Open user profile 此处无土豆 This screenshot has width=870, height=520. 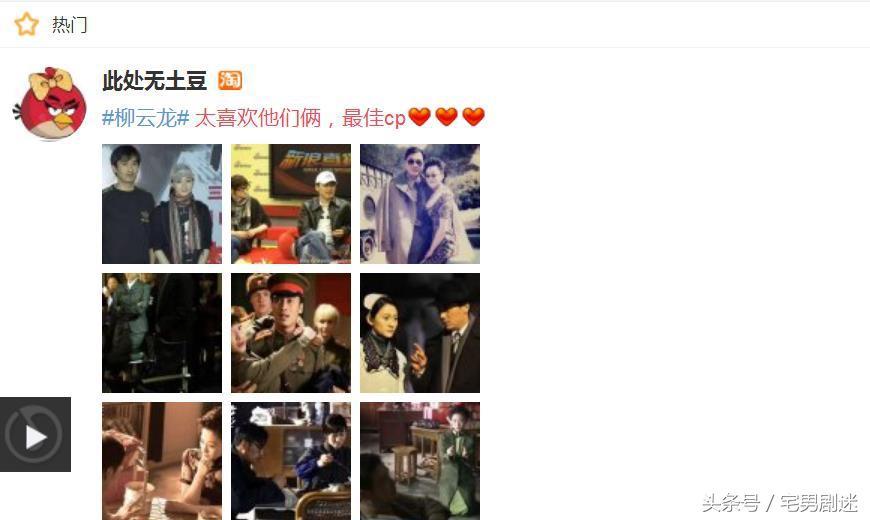coord(154,81)
